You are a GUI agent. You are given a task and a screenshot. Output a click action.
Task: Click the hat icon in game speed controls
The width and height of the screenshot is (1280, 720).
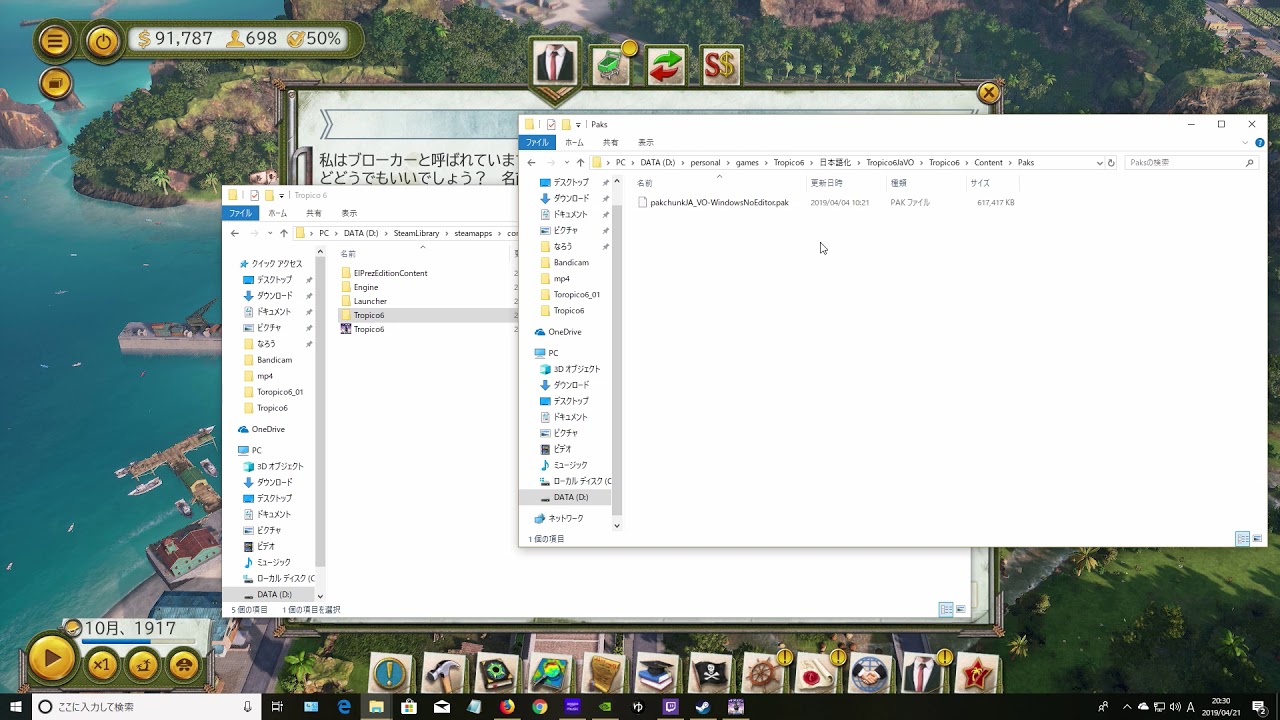[x=184, y=663]
